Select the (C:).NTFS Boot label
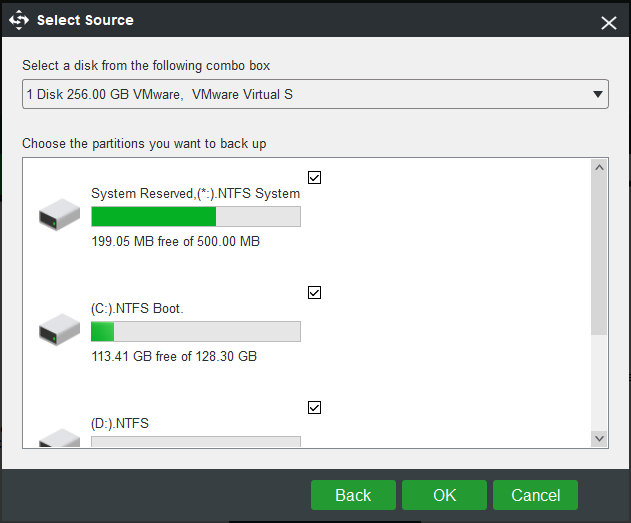Screen dimensions: 631x523 pyautogui.click(x=137, y=309)
